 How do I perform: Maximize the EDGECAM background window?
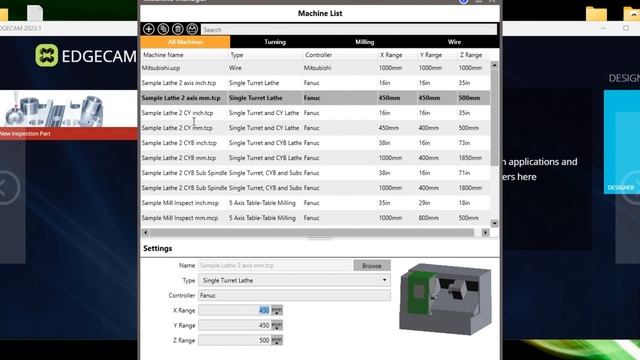click(626, 28)
